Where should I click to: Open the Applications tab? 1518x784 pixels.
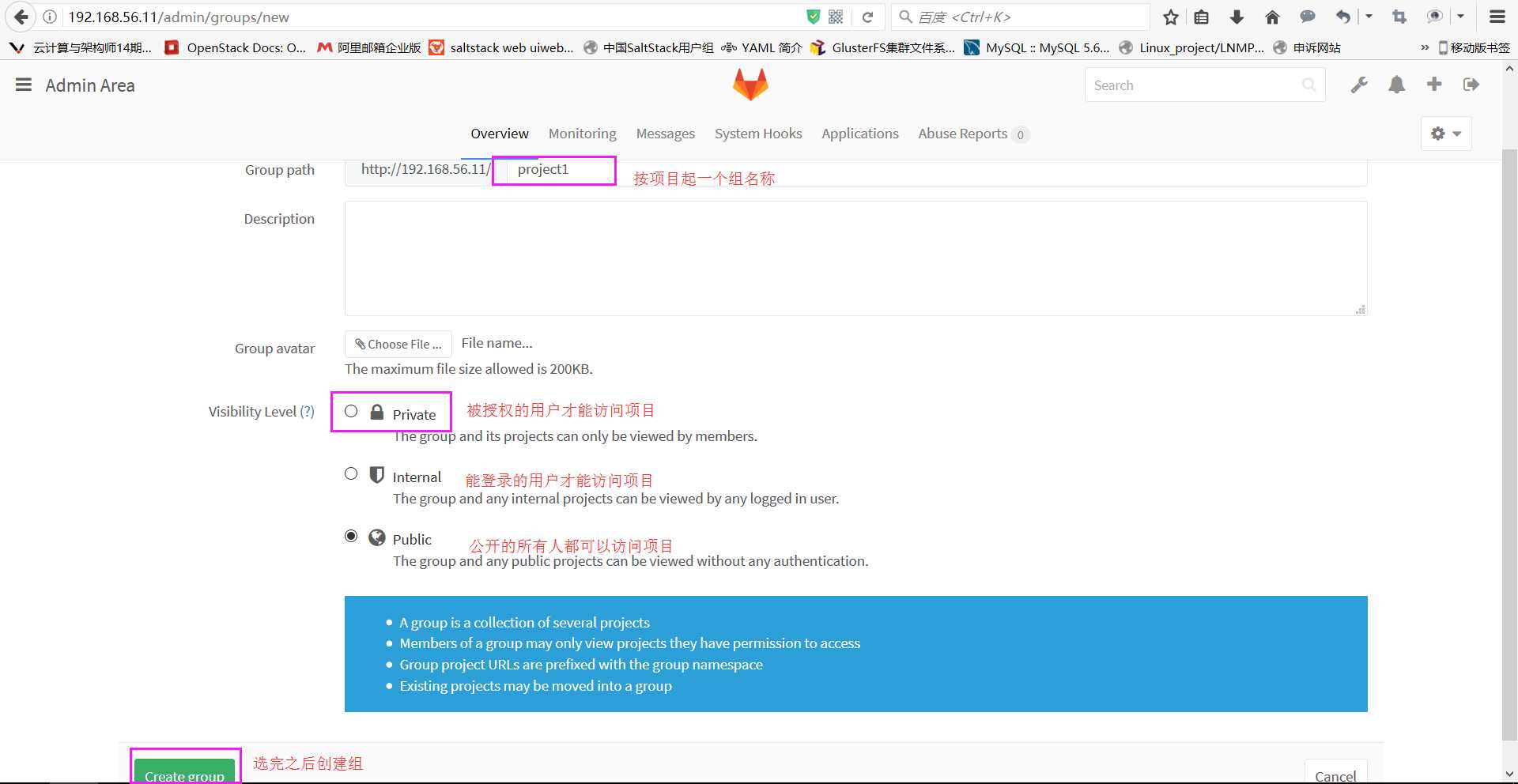[x=860, y=134]
